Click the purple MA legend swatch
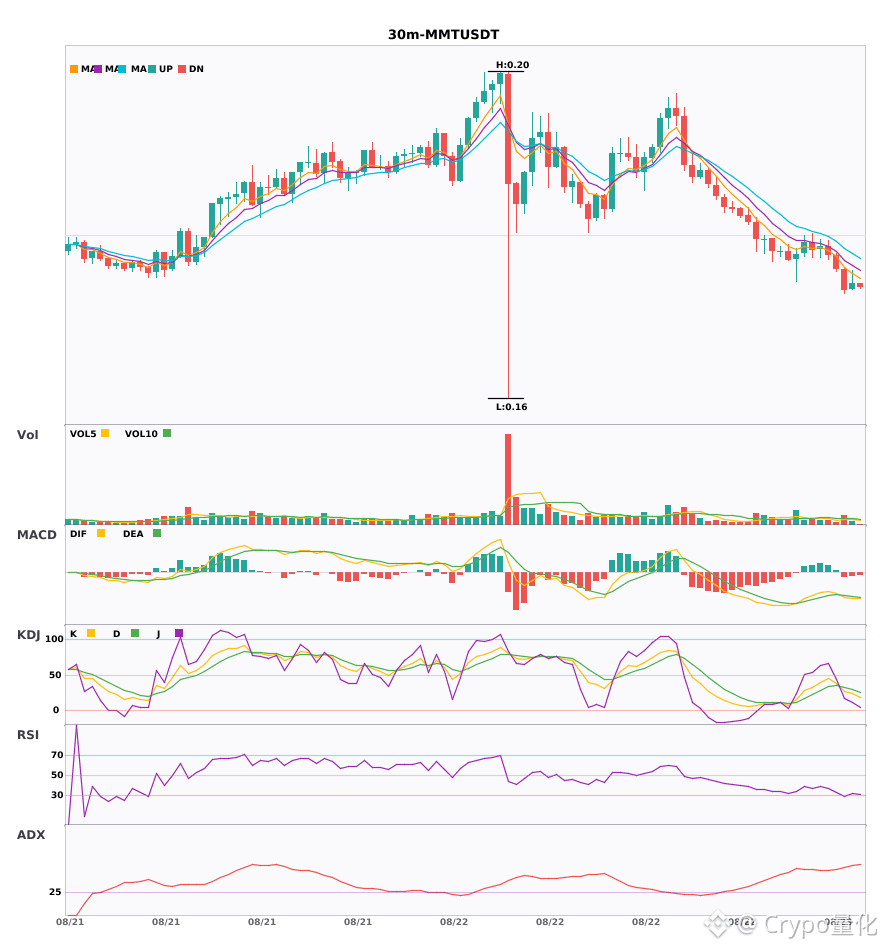The width and height of the screenshot is (885, 950). tap(98, 69)
